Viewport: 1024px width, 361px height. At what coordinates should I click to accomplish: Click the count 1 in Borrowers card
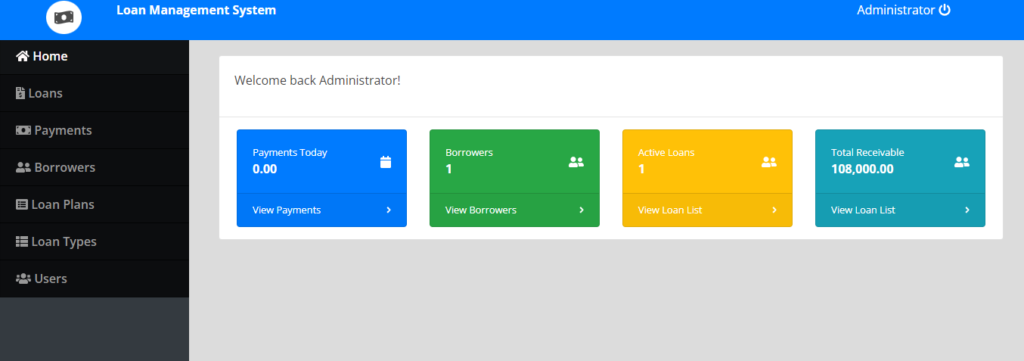click(449, 169)
